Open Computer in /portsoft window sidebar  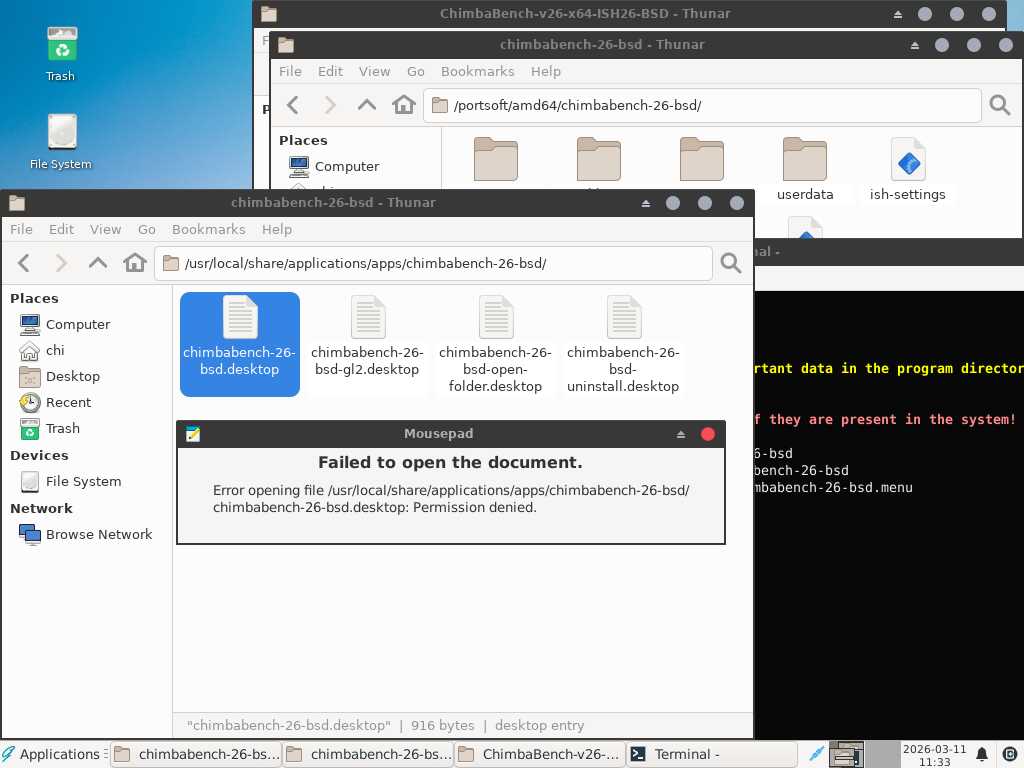(334, 167)
